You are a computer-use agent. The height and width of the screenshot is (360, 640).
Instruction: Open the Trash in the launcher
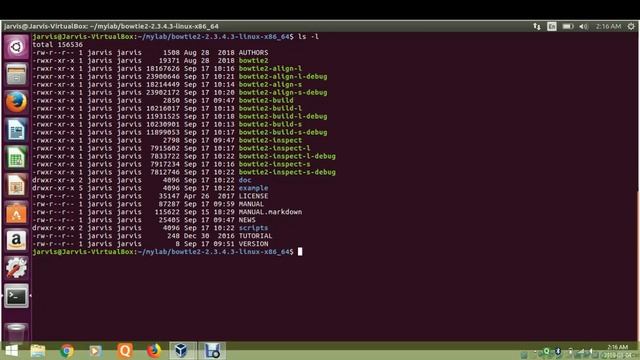[x=16, y=332]
